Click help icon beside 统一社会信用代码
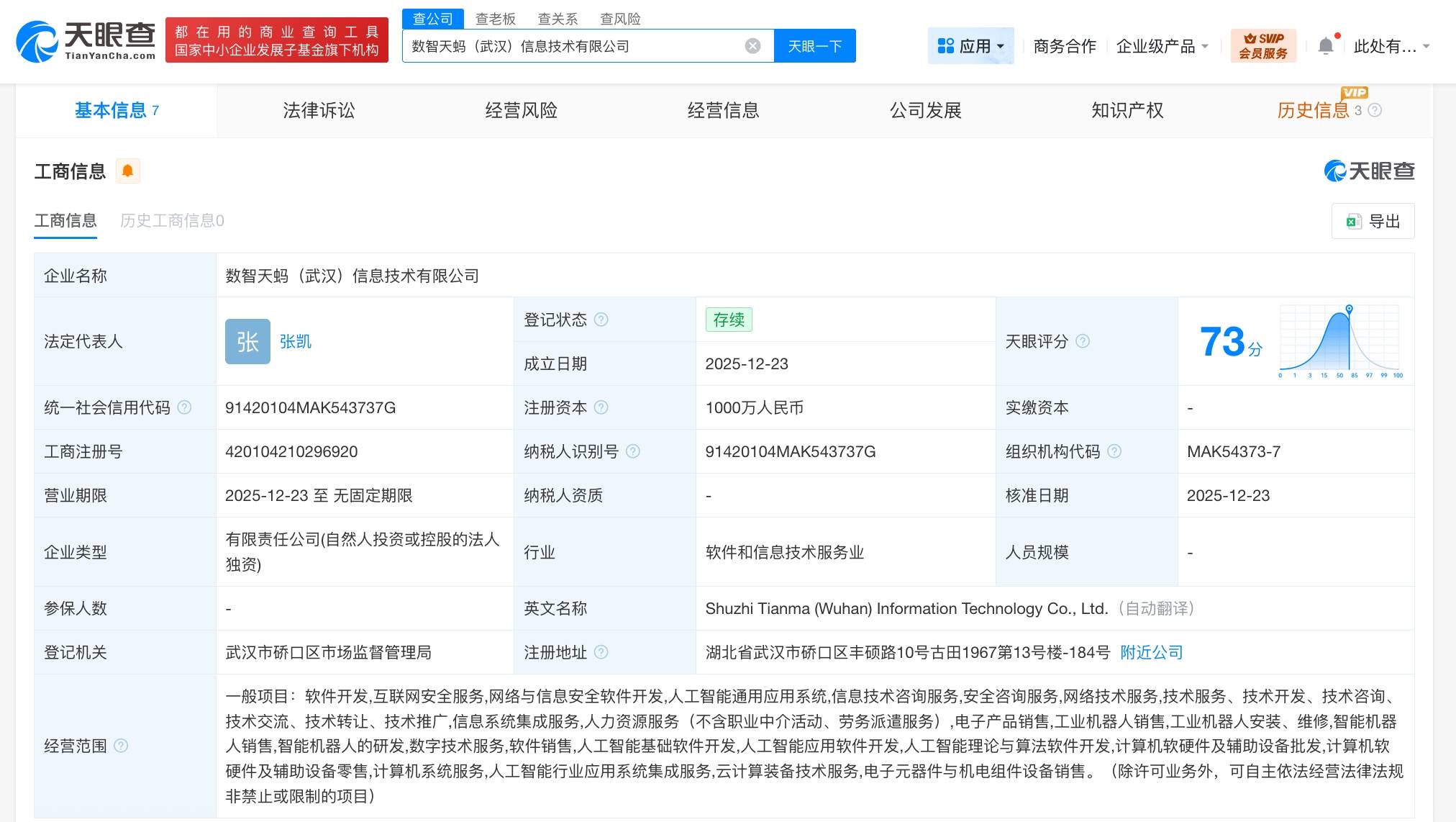The image size is (1456, 822). tap(184, 407)
